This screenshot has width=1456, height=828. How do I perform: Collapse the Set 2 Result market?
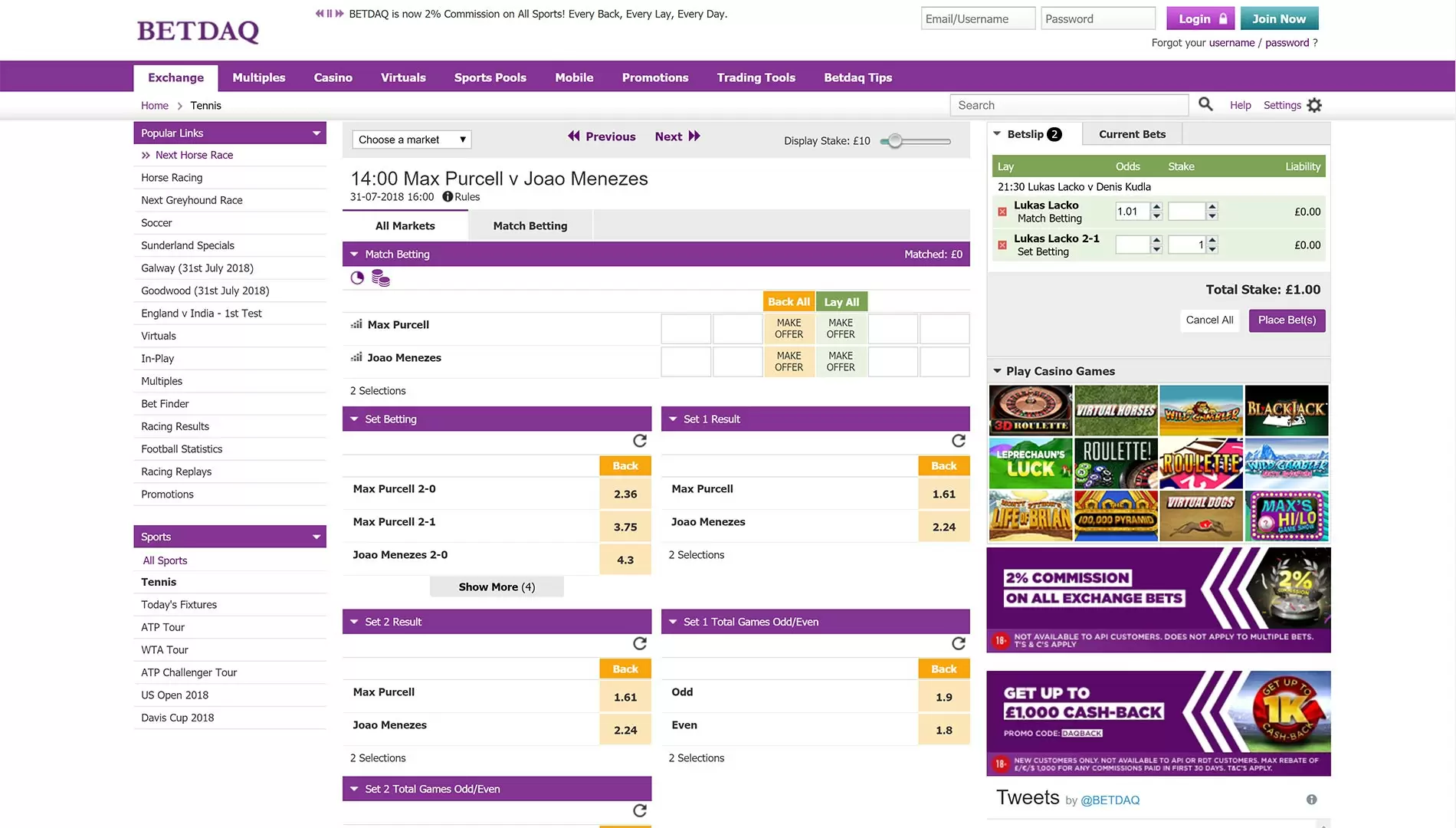coord(354,622)
